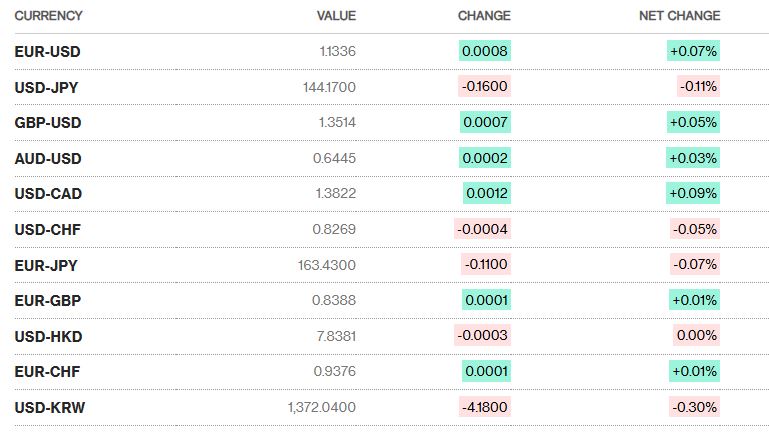Screen dimensions: 769x440
Task: Open the USD-CHF currency pair
Action: [47, 229]
